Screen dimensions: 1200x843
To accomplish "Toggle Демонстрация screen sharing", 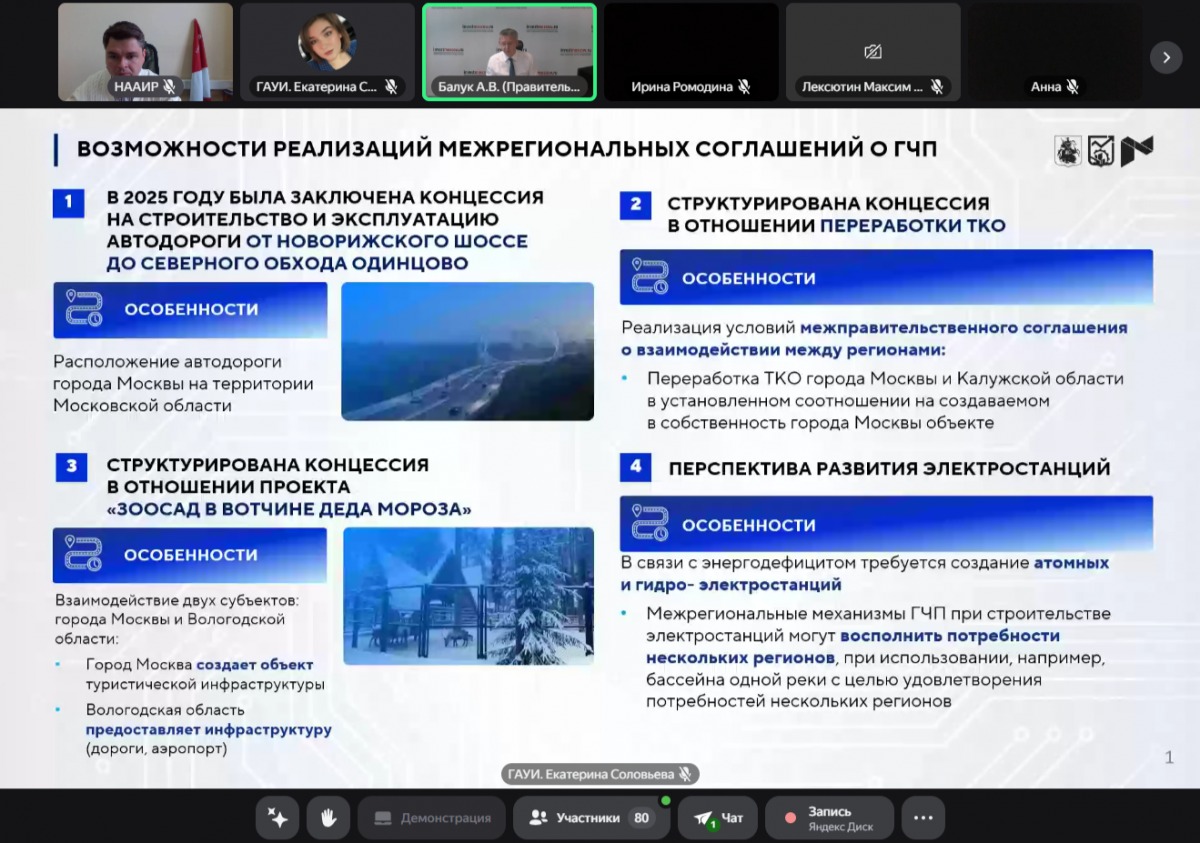I will click(433, 818).
